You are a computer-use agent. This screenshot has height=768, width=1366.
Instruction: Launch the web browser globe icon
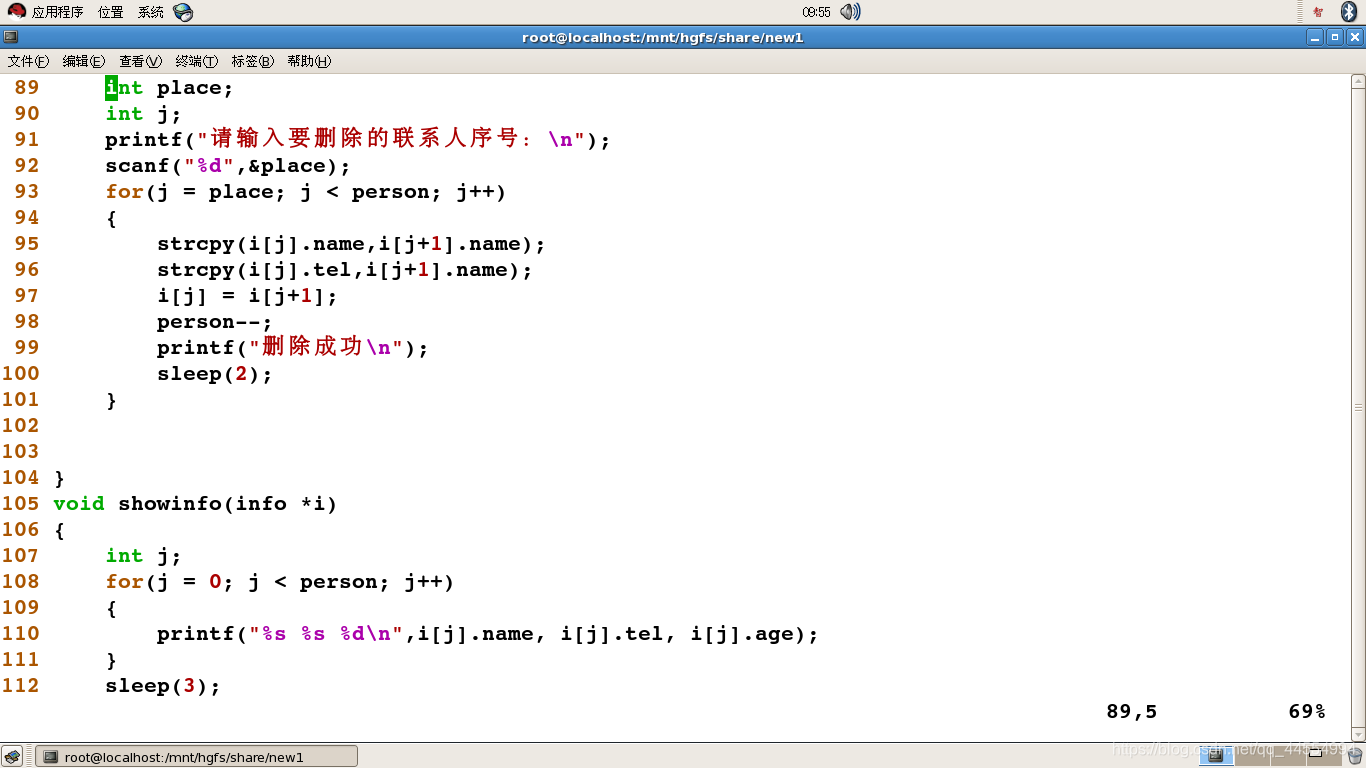[182, 12]
